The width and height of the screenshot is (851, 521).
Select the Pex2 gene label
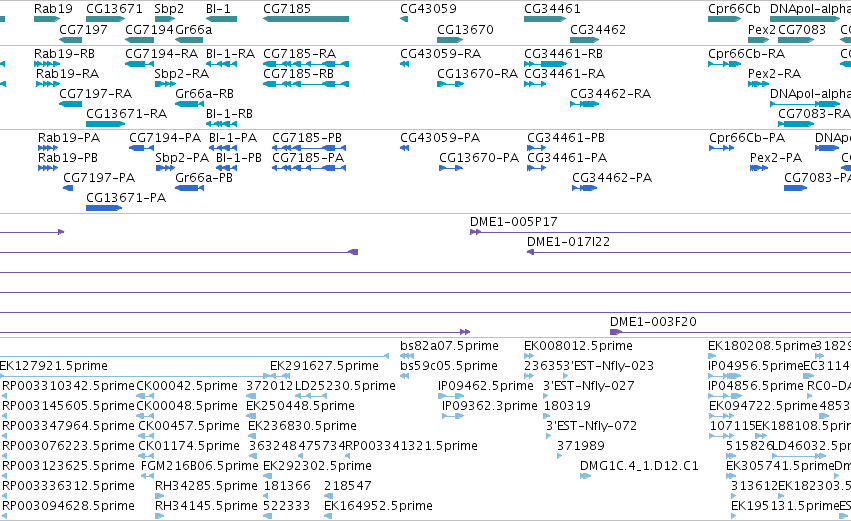point(762,29)
